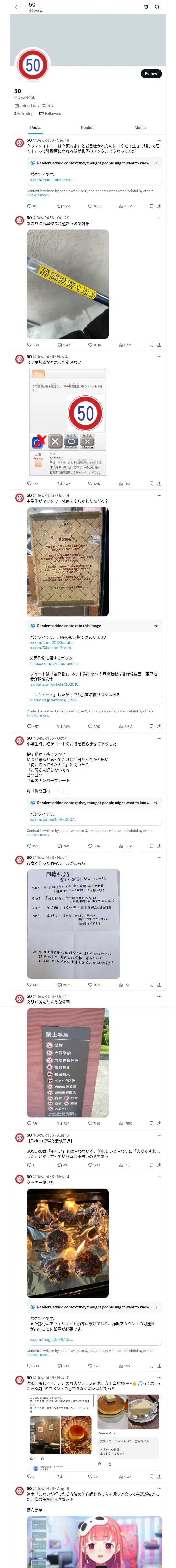Like the Sep 18 post
176x1568 pixels.
point(90,206)
